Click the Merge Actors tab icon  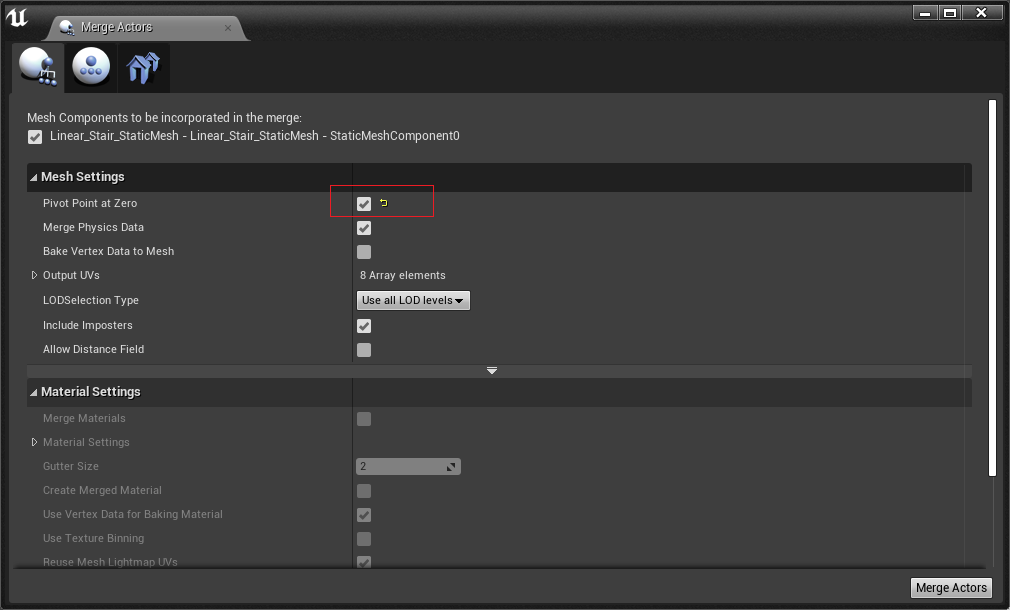(x=67, y=27)
